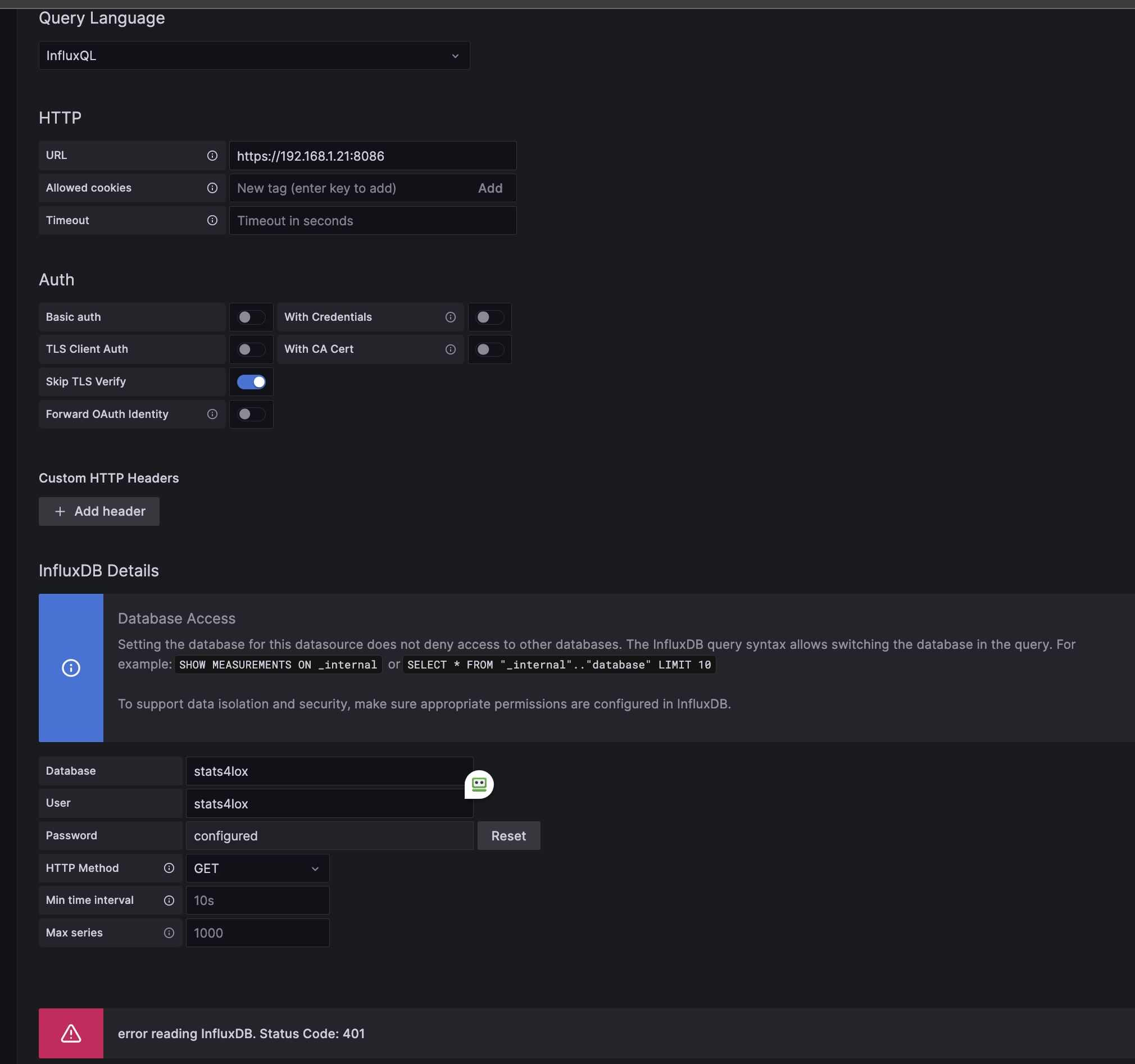
Task: Click the SELECT * FROM code example
Action: pos(559,665)
